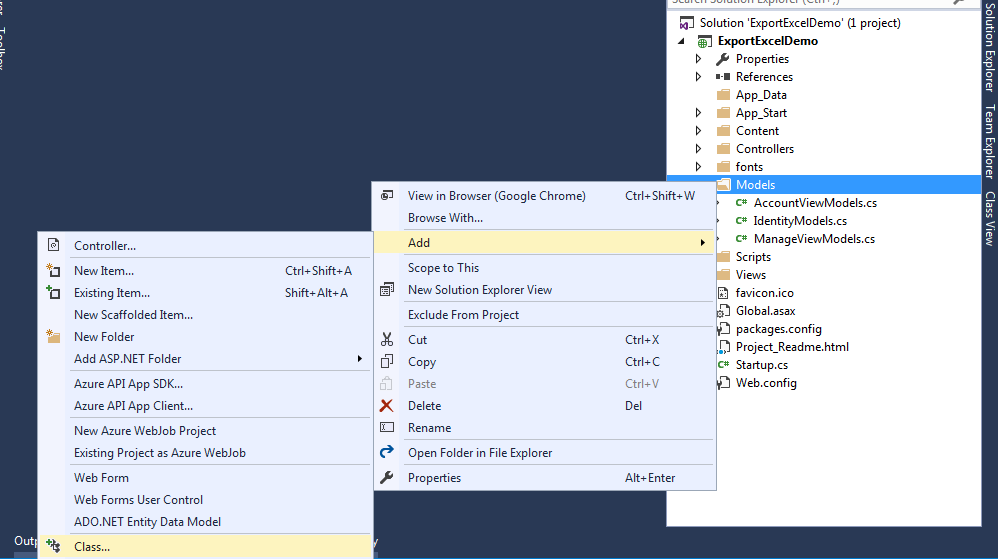Click the C# icon of Startup.cs
The width and height of the screenshot is (998, 559).
click(x=724, y=365)
